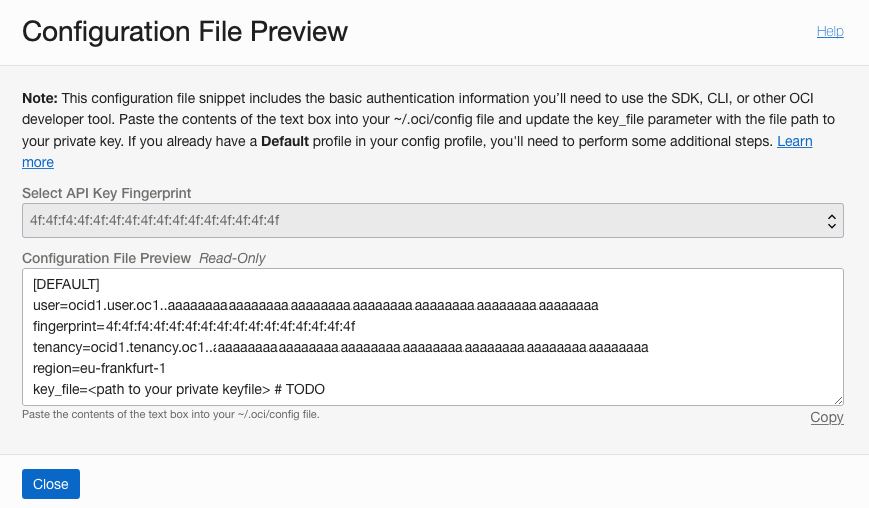Click the Configuration File Preview field label
The width and height of the screenshot is (869, 508).
[106, 258]
